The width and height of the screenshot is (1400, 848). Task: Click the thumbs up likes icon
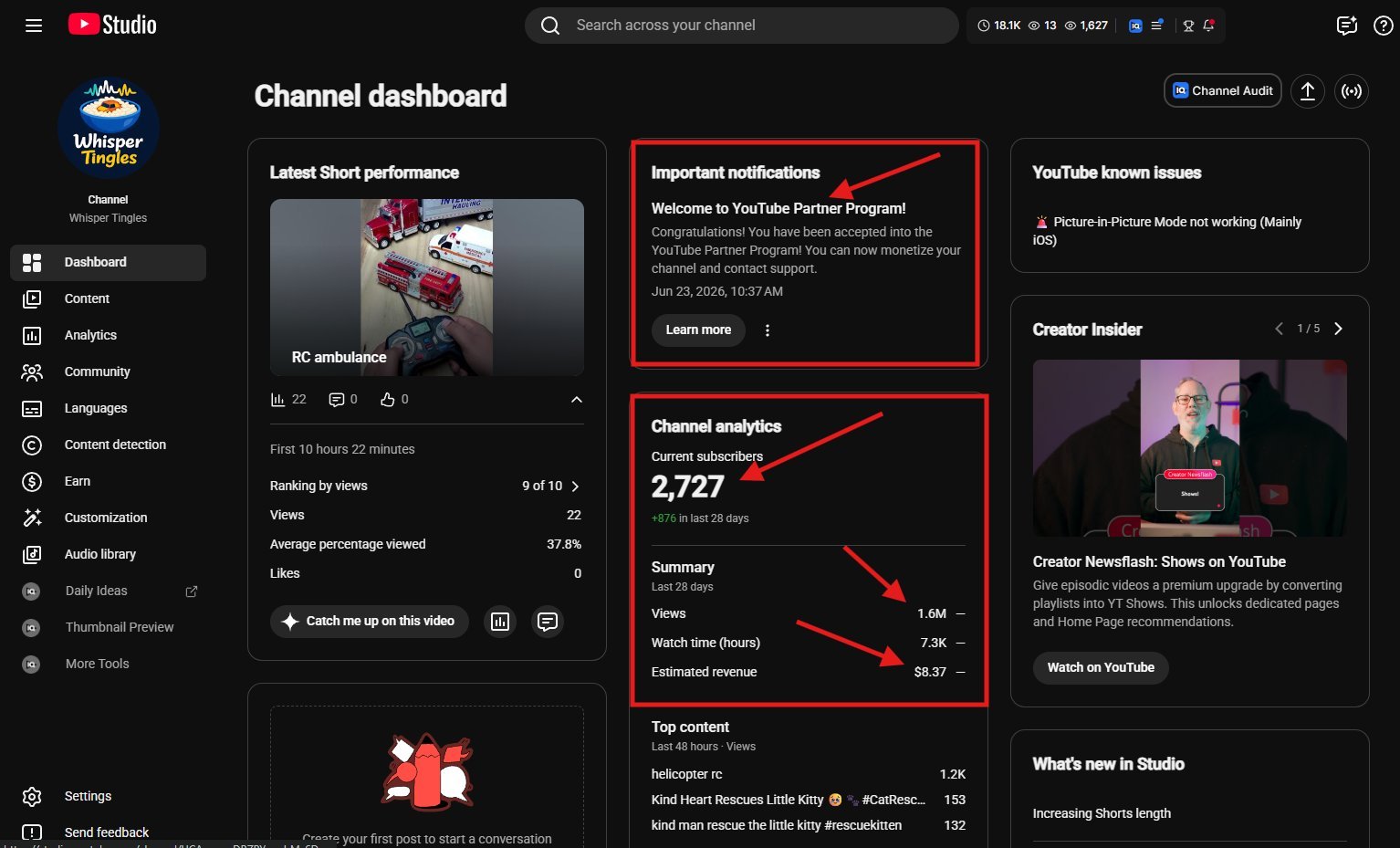[388, 400]
